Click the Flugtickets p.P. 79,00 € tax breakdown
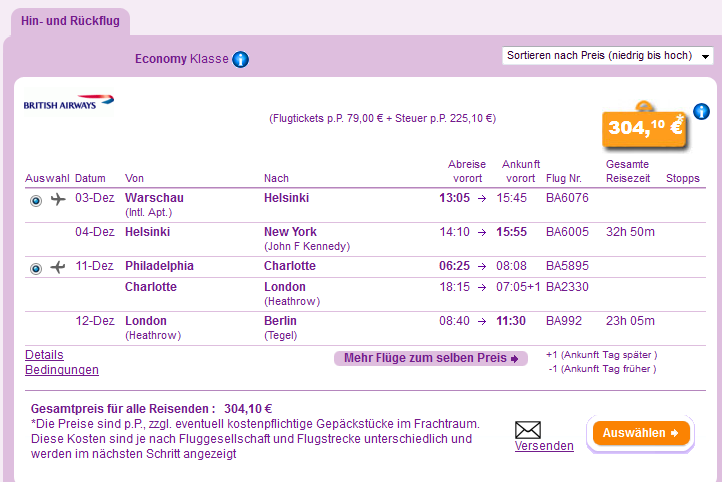The image size is (722, 482). (383, 118)
